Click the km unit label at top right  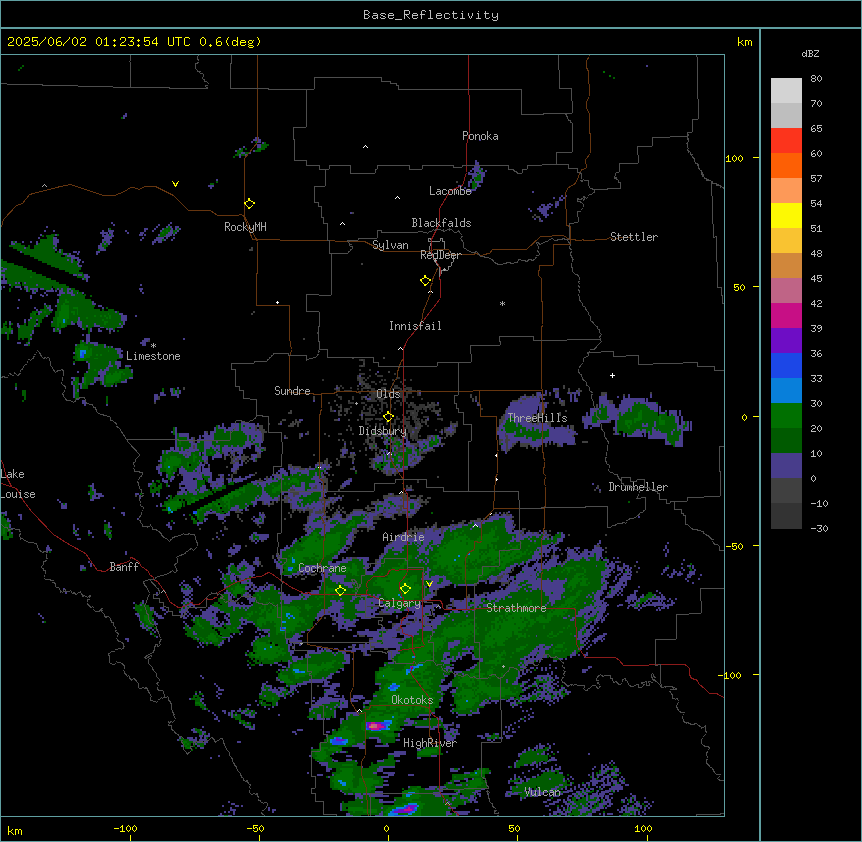point(744,42)
